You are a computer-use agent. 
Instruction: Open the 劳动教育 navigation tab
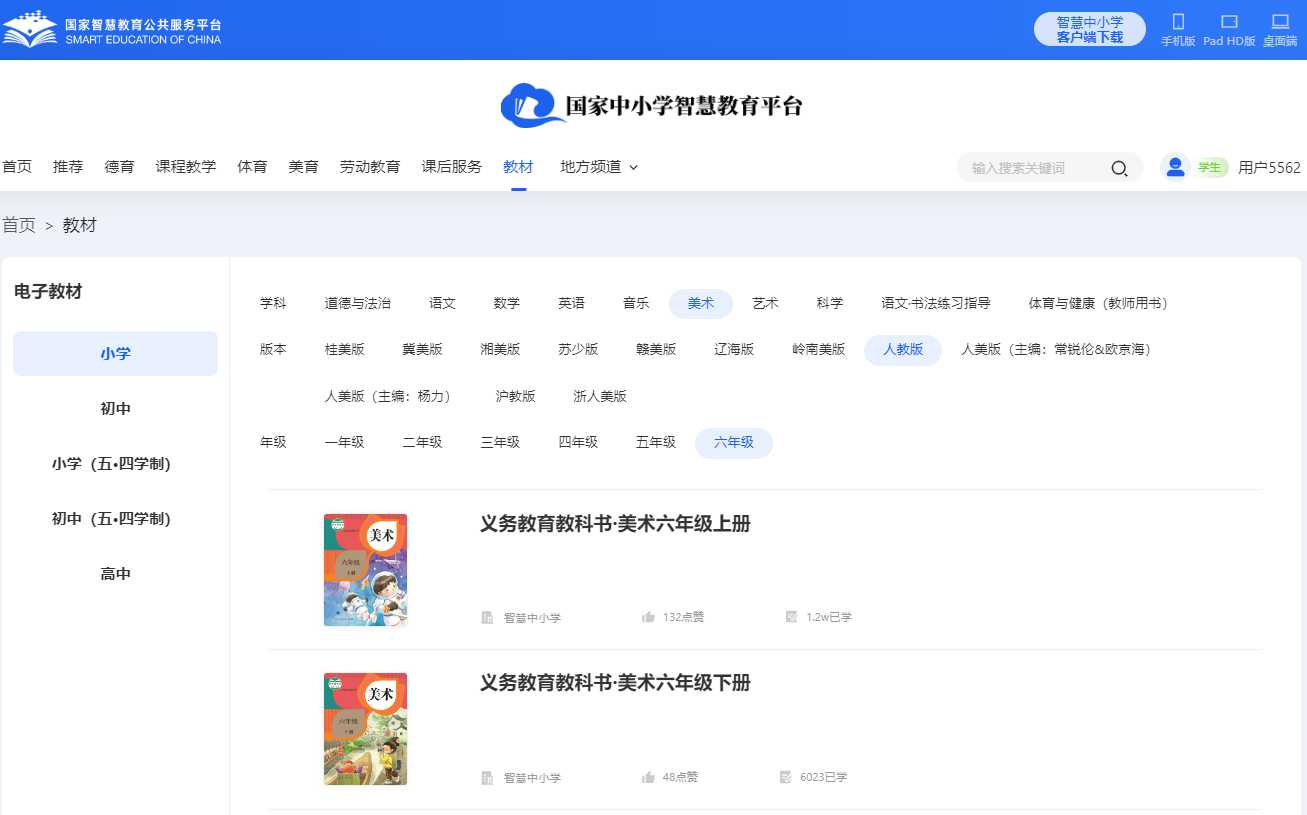(x=370, y=167)
